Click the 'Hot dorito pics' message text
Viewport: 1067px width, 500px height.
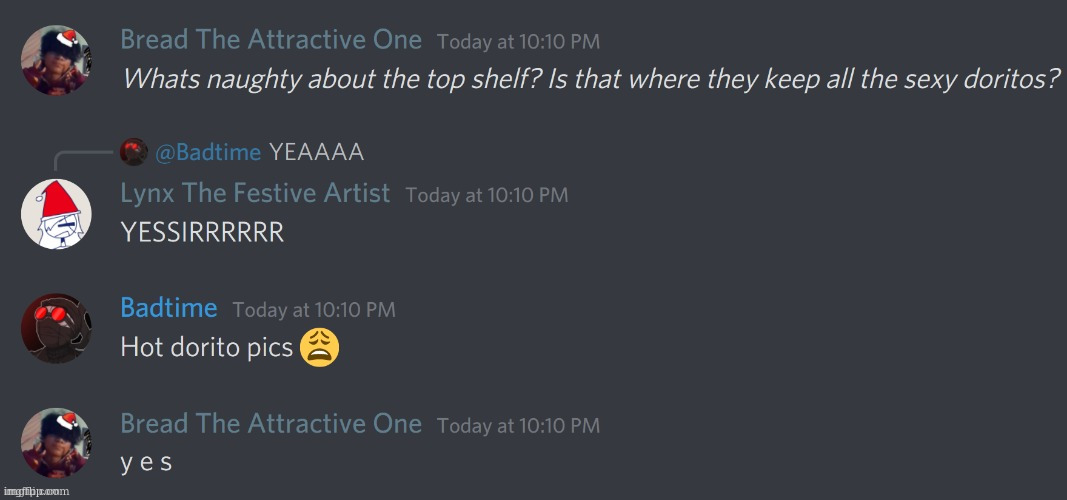(206, 348)
